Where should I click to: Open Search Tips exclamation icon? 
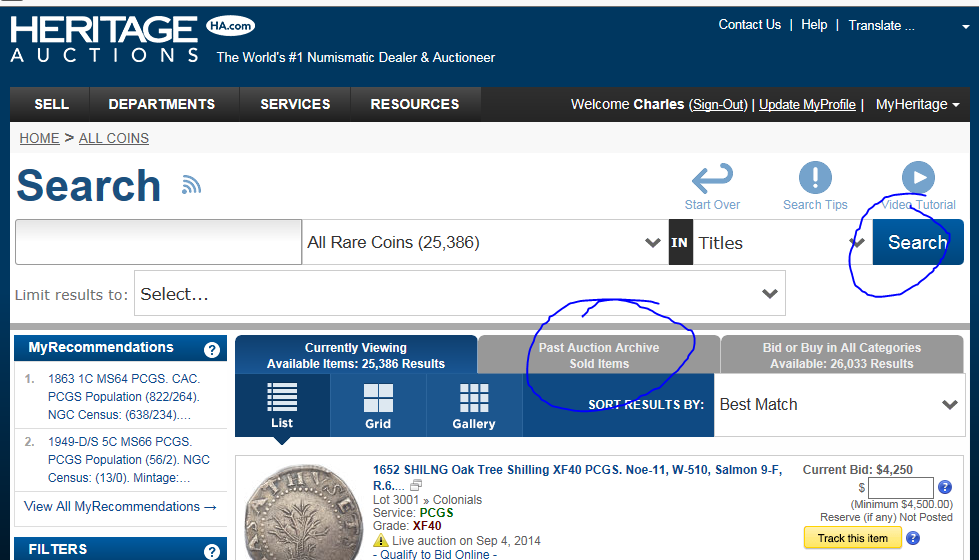[x=815, y=177]
